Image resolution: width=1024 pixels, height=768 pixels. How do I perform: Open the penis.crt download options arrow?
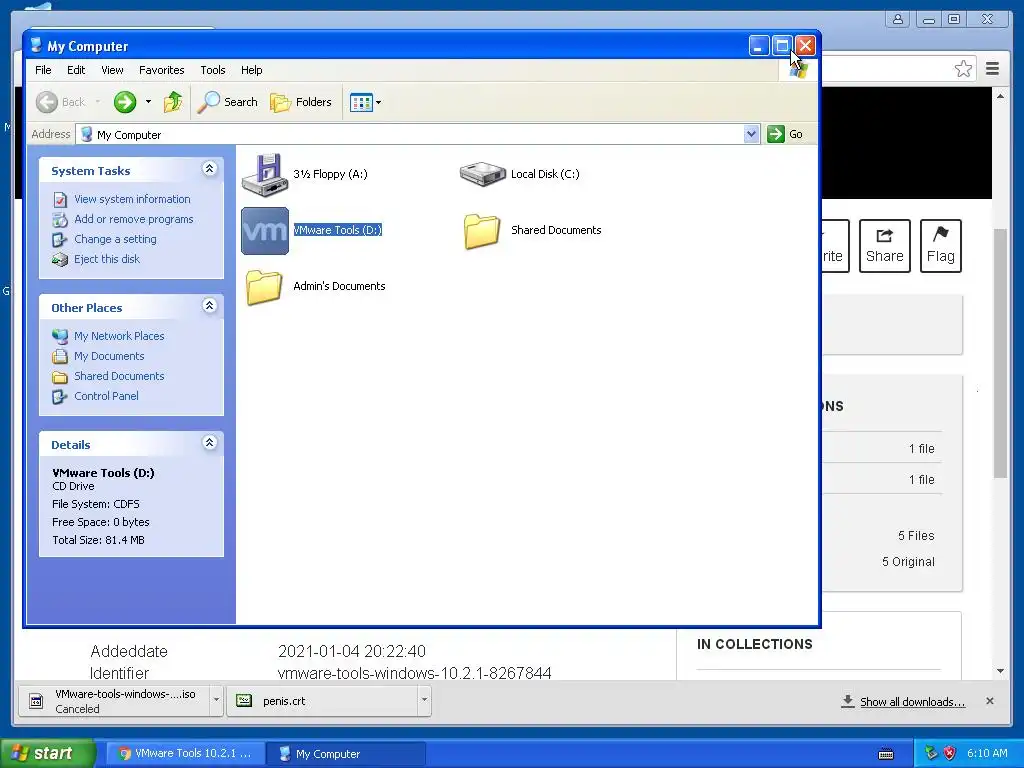coord(424,700)
